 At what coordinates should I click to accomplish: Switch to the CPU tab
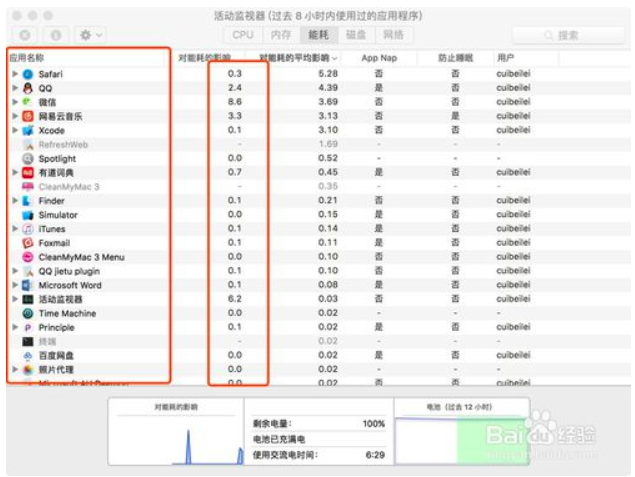243,35
